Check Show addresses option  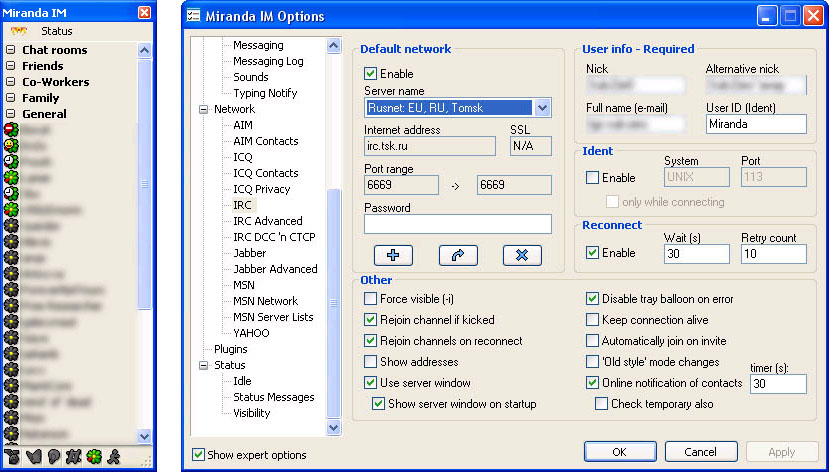tap(370, 362)
